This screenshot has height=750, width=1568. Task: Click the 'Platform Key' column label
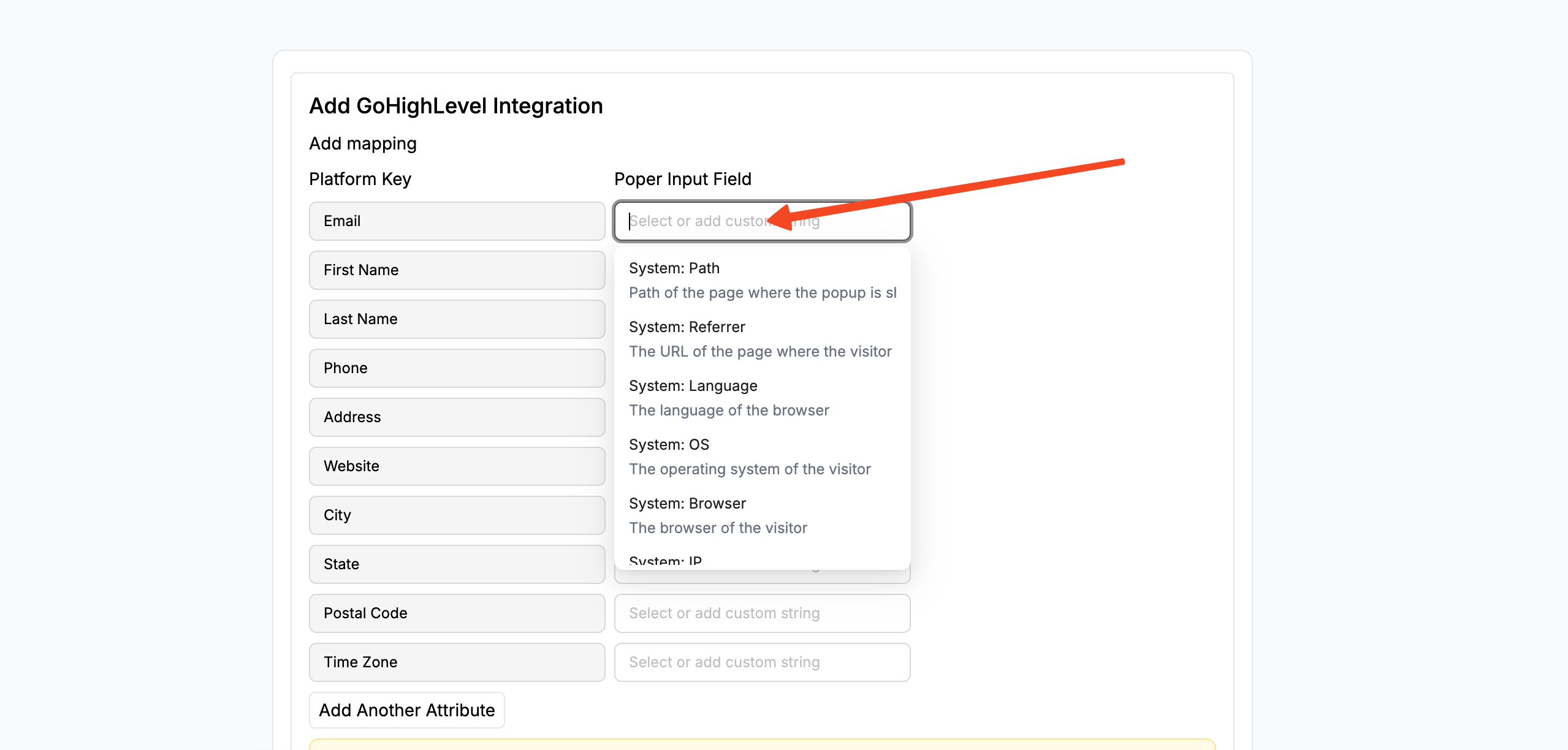coord(360,179)
